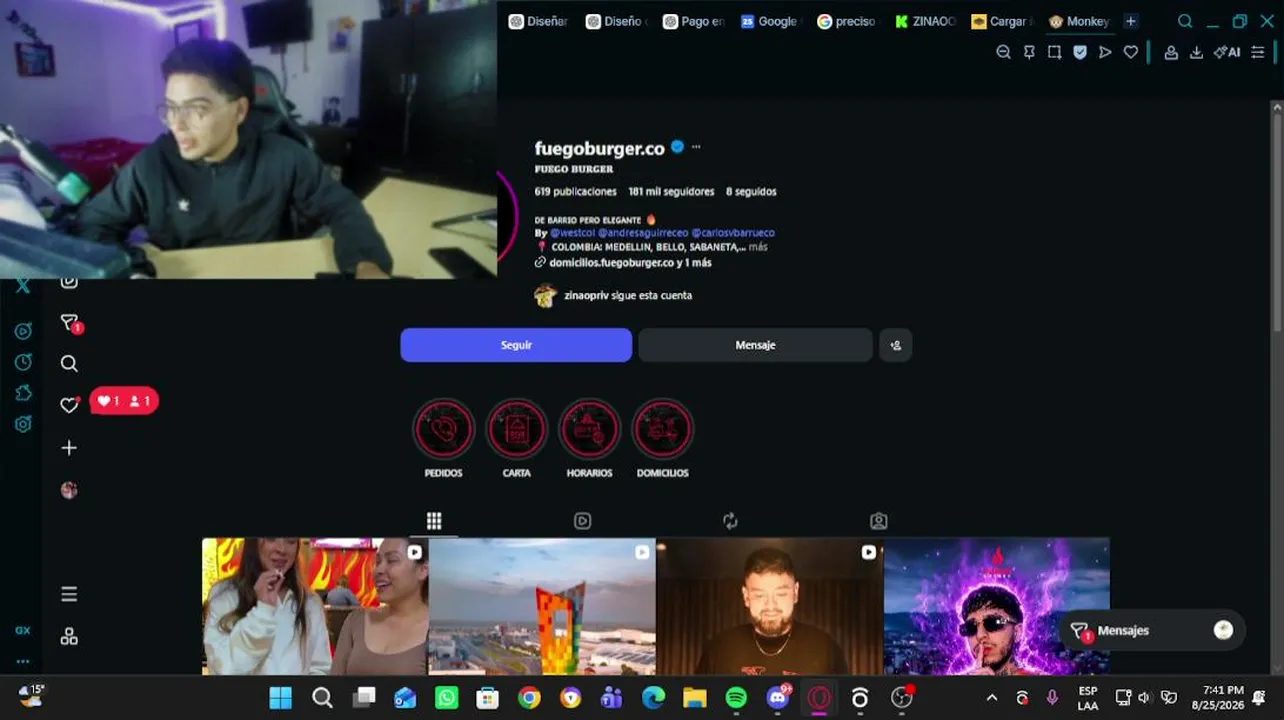Add page to bookmarks with heart icon

pos(1131,52)
